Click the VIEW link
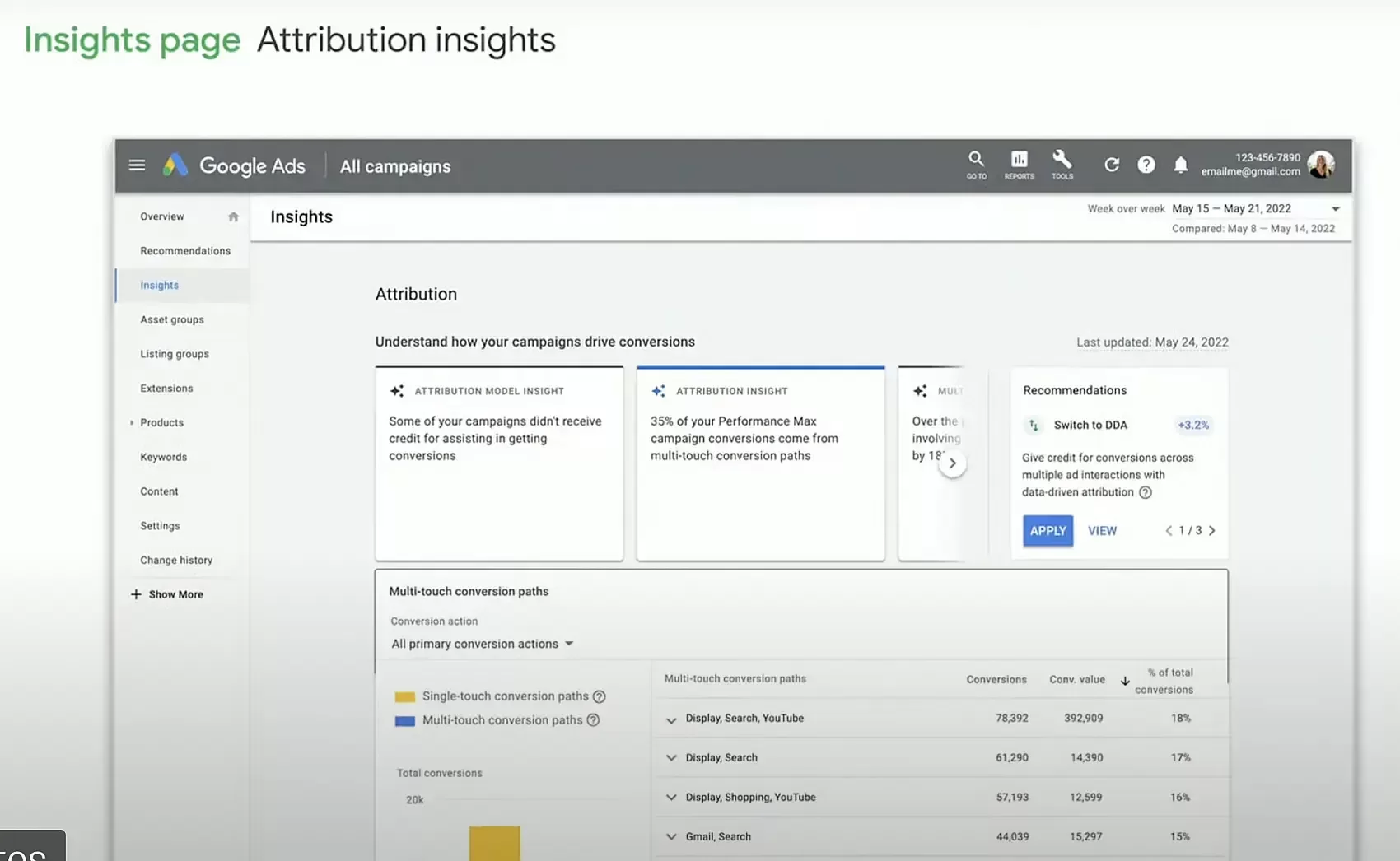 (x=1102, y=531)
